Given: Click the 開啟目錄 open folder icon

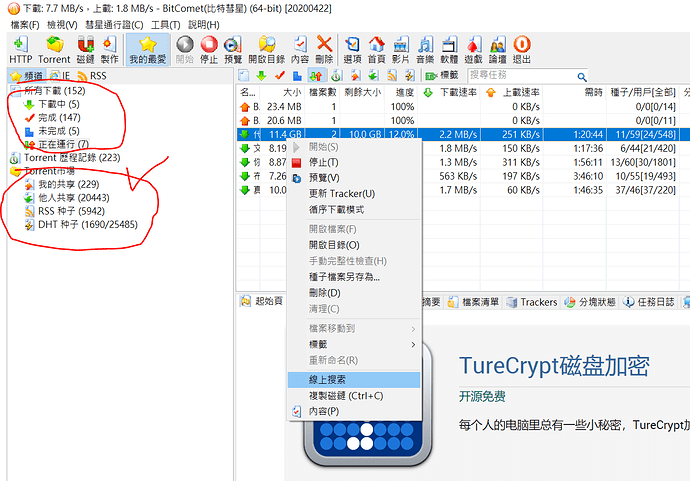Looking at the screenshot, I should (267, 50).
